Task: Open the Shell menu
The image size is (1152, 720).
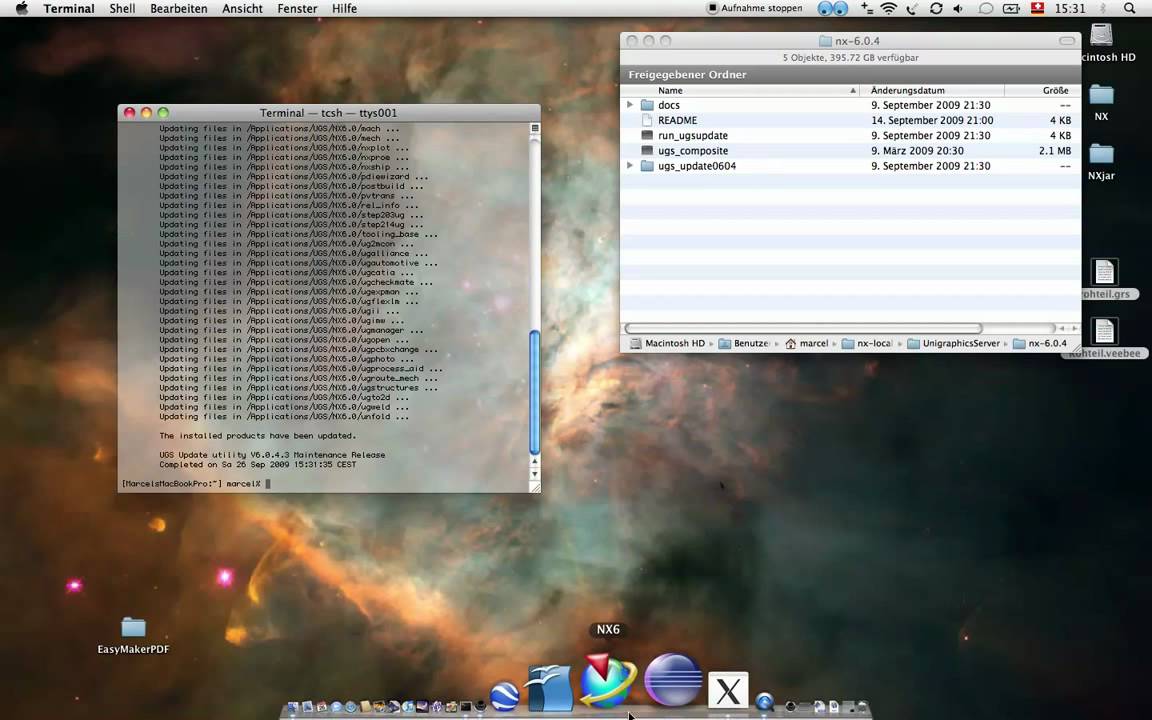Action: pos(122,9)
